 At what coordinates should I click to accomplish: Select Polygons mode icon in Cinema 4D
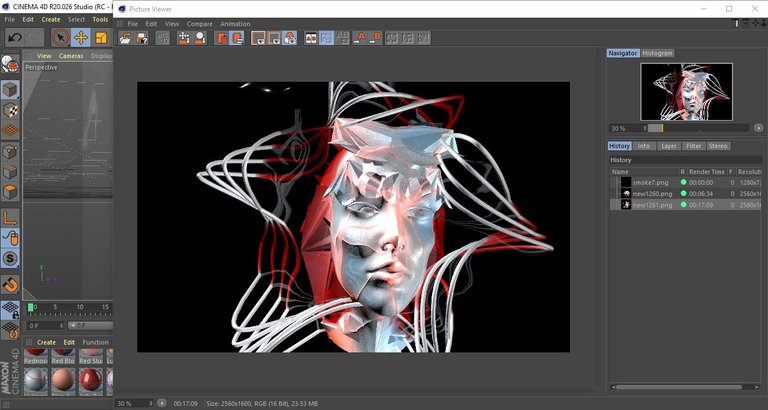click(10, 192)
